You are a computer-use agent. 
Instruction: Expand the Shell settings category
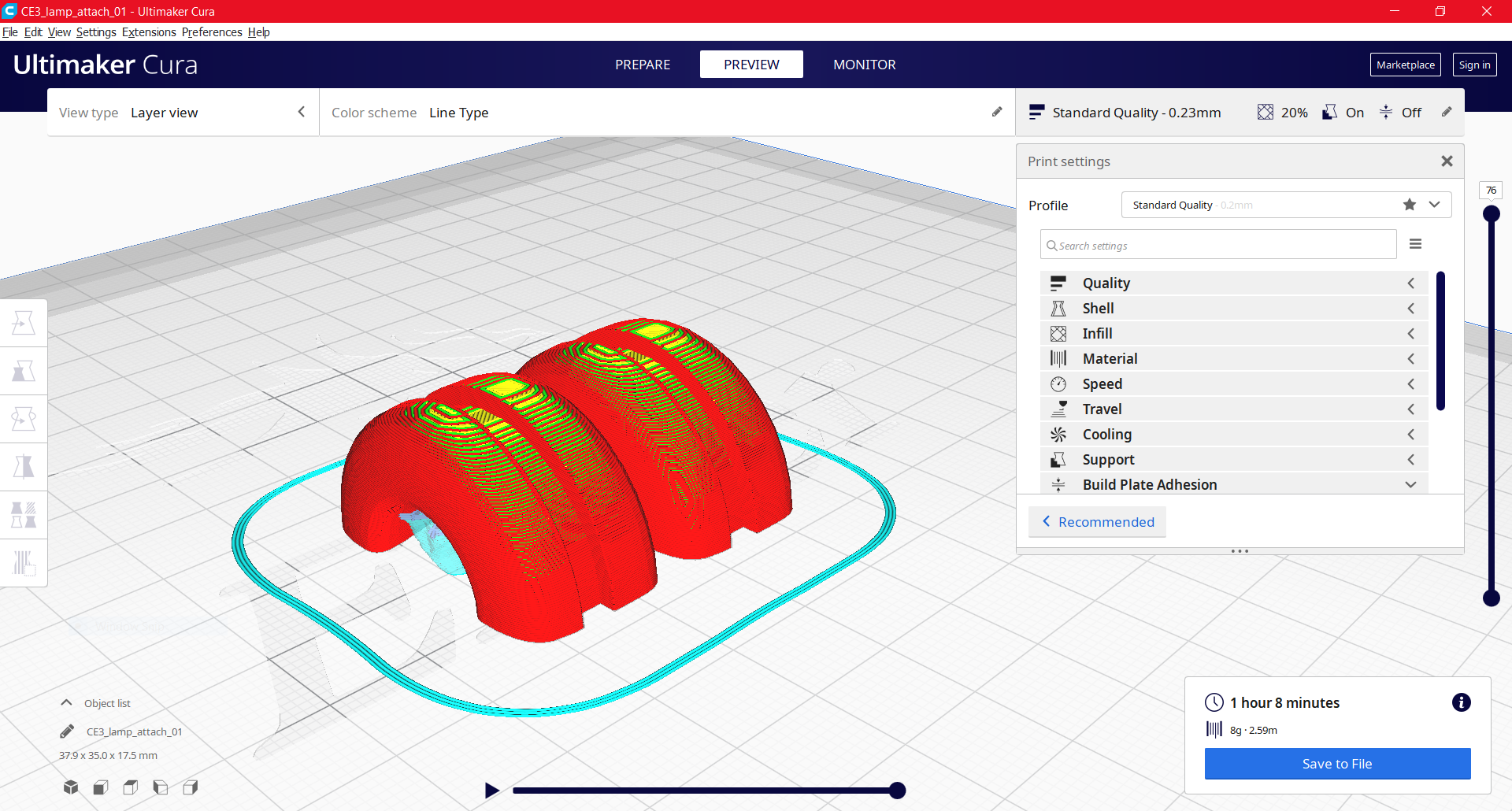(x=1234, y=308)
